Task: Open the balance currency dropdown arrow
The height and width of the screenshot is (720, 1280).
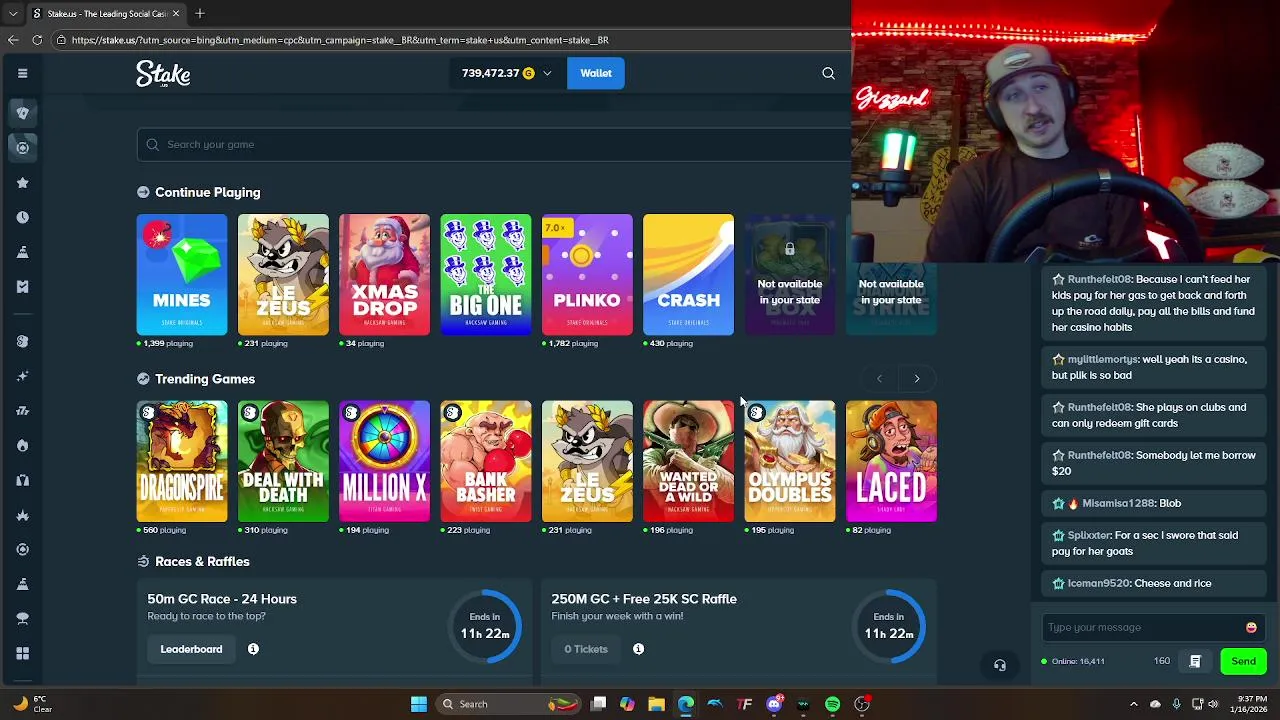Action: (x=547, y=73)
